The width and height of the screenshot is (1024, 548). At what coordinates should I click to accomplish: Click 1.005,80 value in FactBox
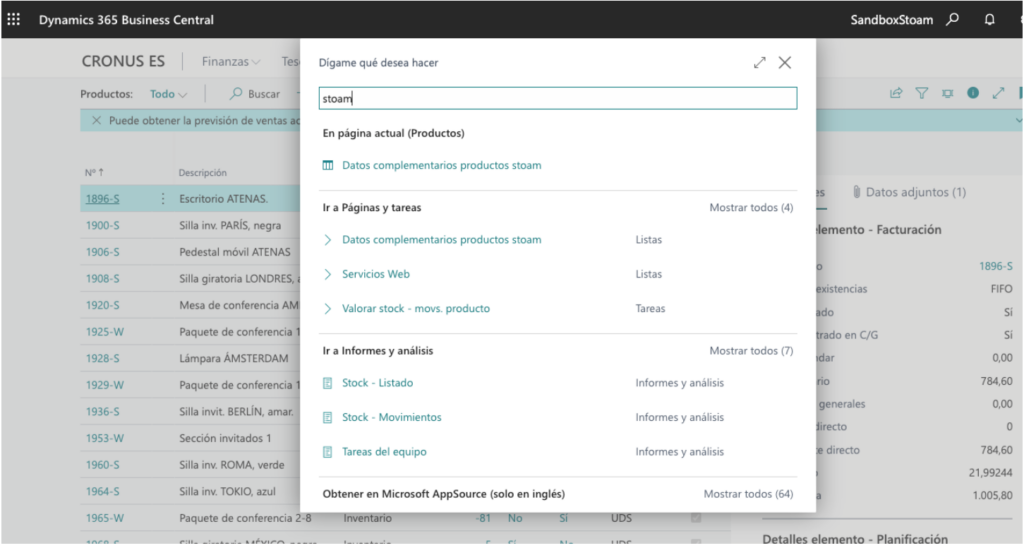pyautogui.click(x=993, y=496)
